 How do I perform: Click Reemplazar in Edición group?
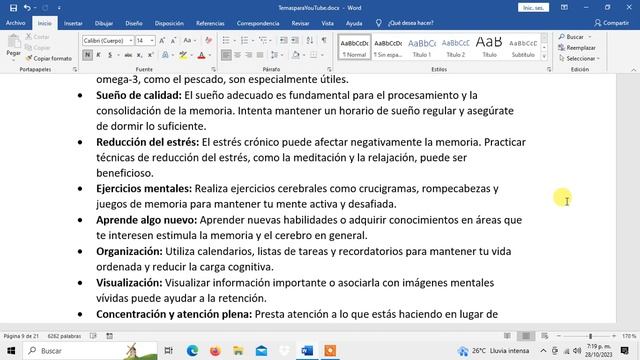pos(577,48)
